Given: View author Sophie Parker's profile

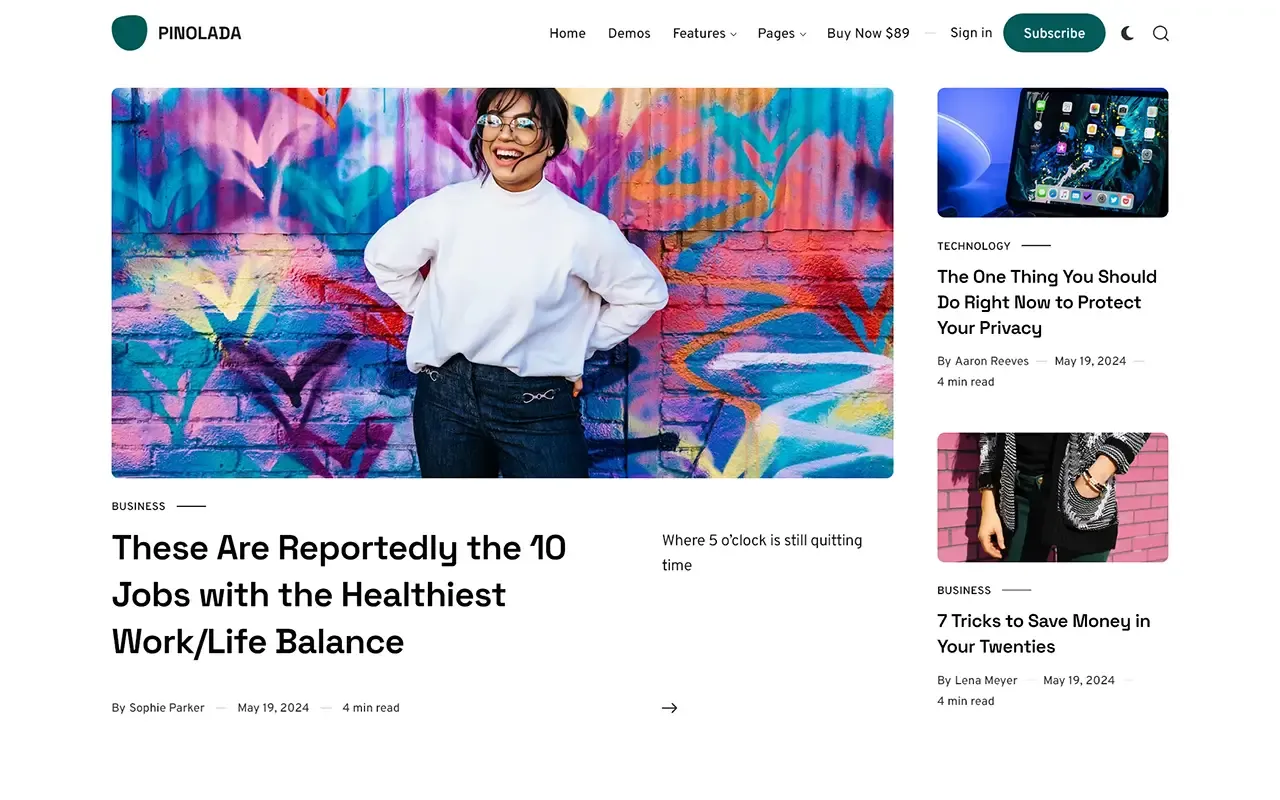Looking at the screenshot, I should tap(166, 708).
